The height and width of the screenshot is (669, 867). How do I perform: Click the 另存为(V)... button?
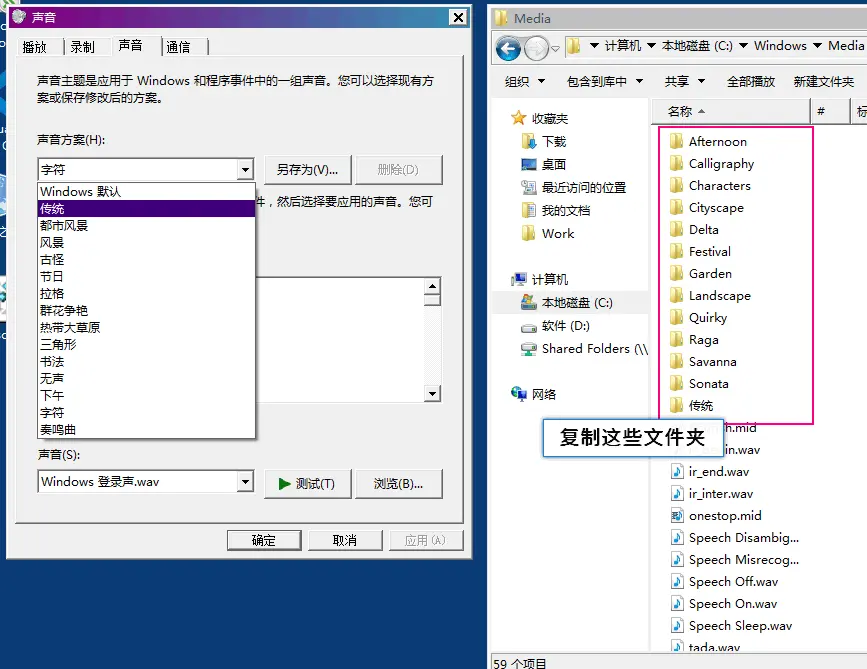[x=307, y=170]
